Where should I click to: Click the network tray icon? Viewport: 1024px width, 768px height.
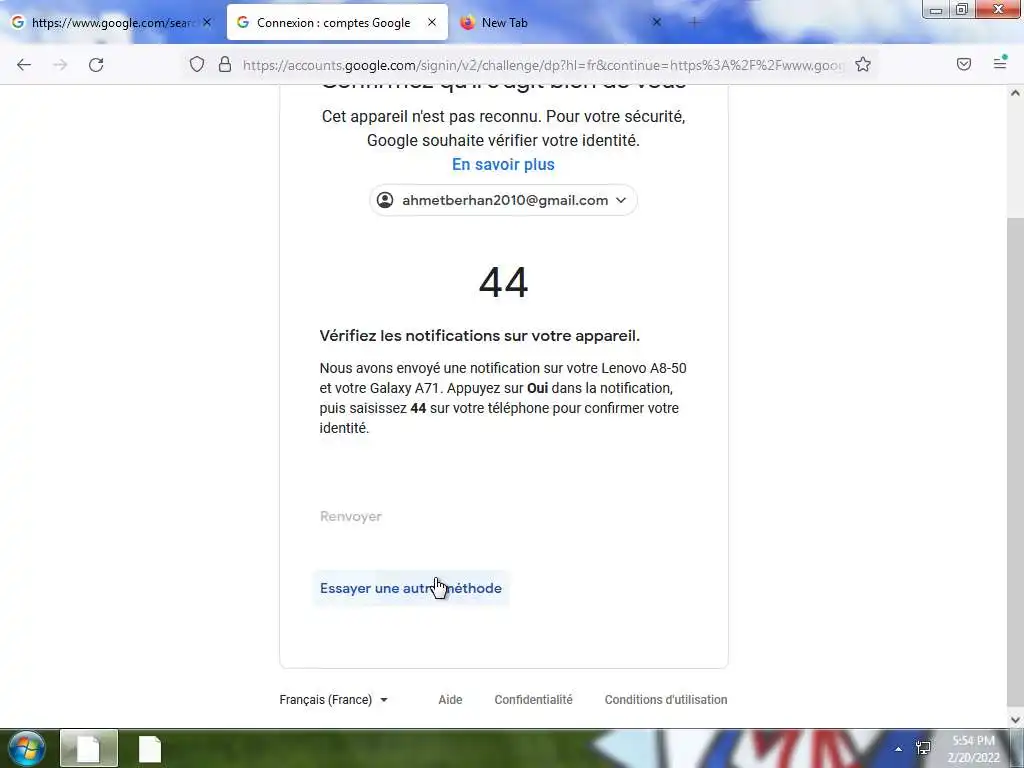pyautogui.click(x=923, y=748)
